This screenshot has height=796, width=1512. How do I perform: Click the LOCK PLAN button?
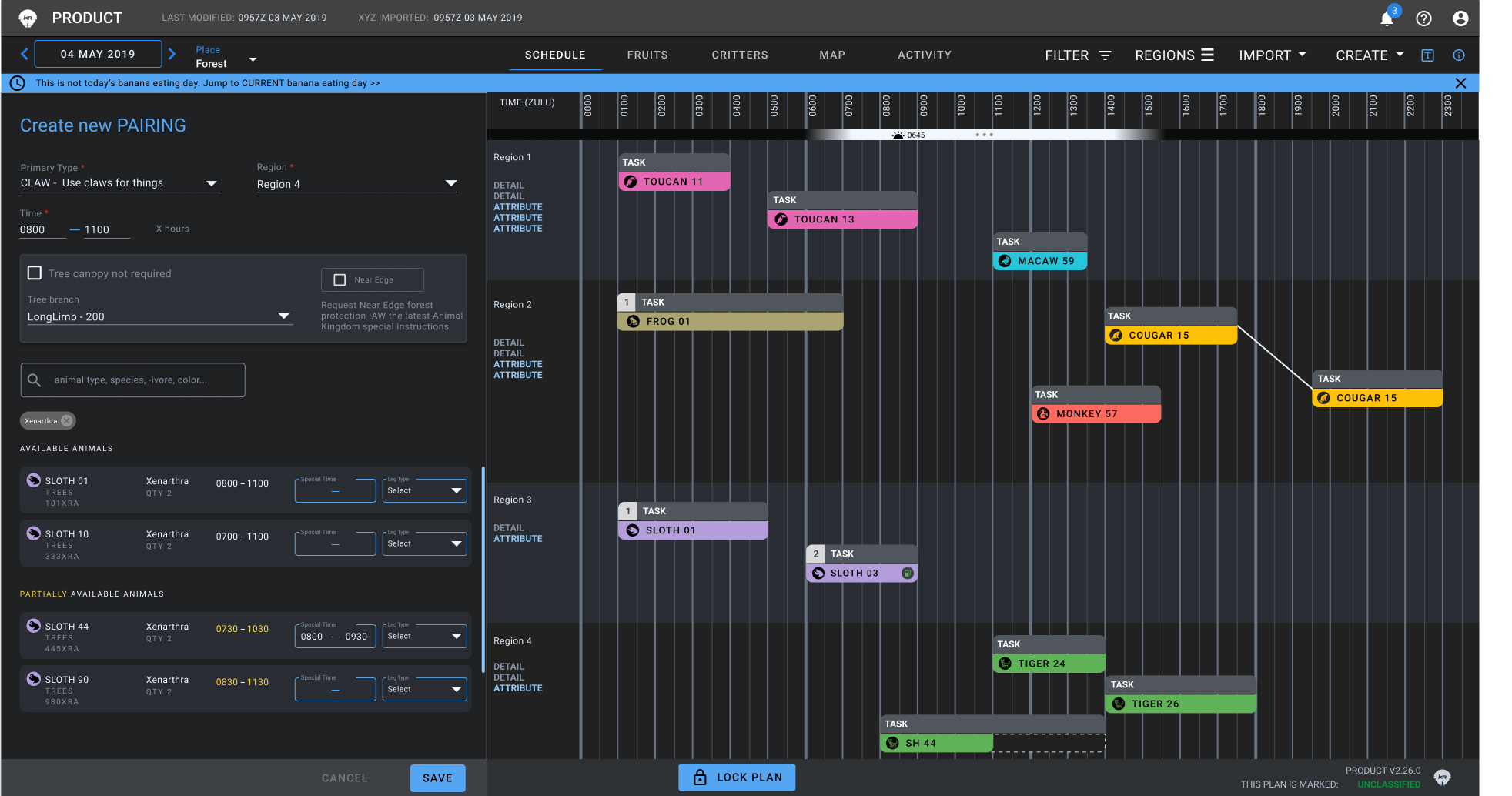(737, 778)
